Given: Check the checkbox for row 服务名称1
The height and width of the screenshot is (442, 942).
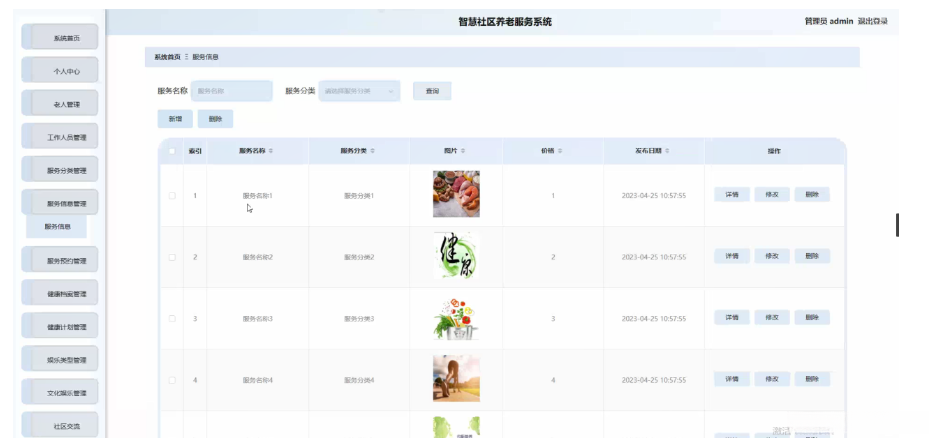Looking at the screenshot, I should (172, 196).
